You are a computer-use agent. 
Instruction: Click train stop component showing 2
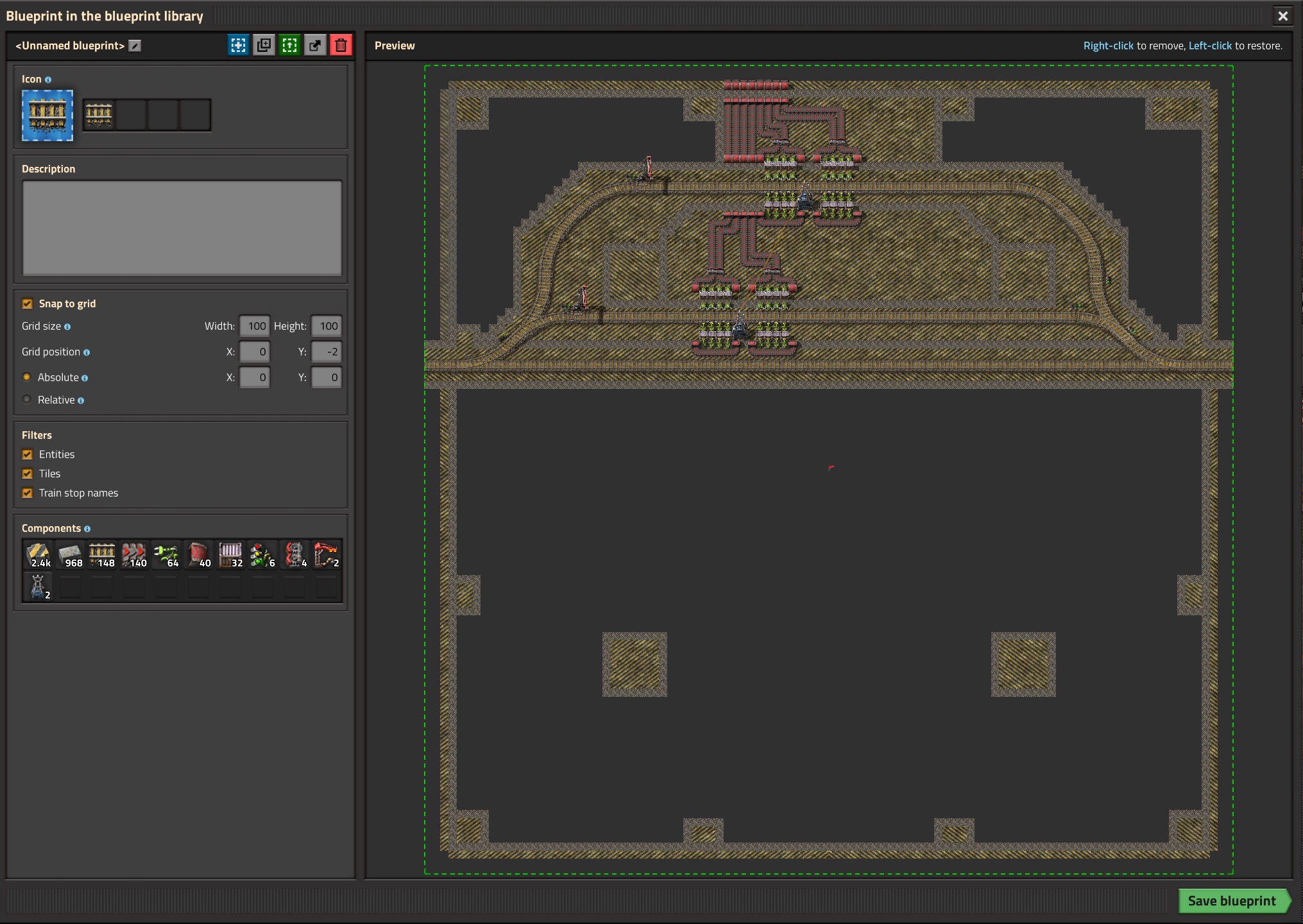click(x=327, y=555)
